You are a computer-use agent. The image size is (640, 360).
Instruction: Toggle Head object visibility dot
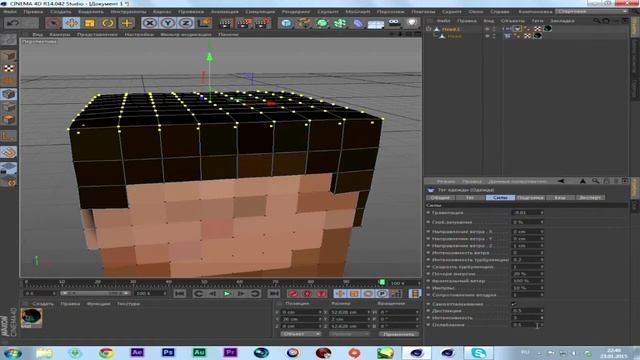(494, 35)
